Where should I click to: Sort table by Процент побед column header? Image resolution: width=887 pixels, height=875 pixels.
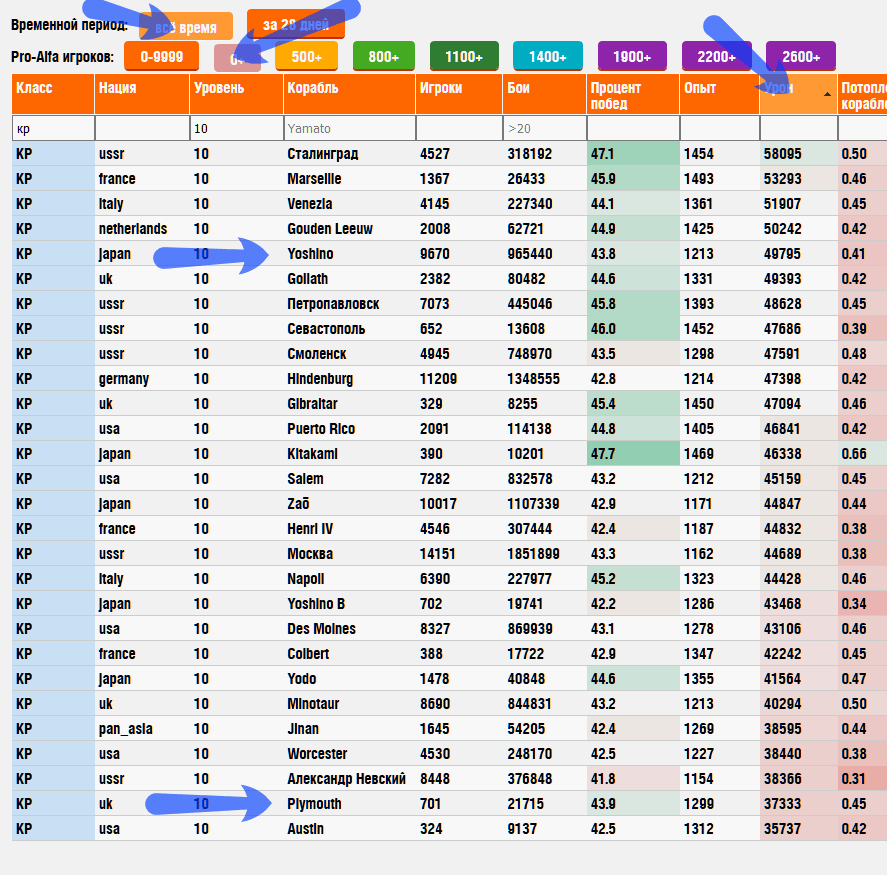(x=633, y=94)
